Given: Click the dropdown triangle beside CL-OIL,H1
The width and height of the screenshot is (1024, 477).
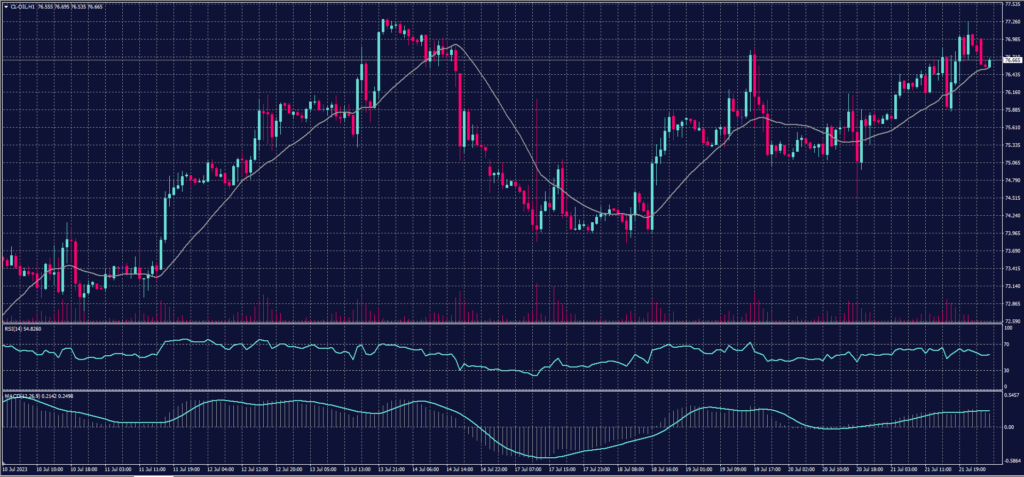Looking at the screenshot, I should tap(5, 6).
